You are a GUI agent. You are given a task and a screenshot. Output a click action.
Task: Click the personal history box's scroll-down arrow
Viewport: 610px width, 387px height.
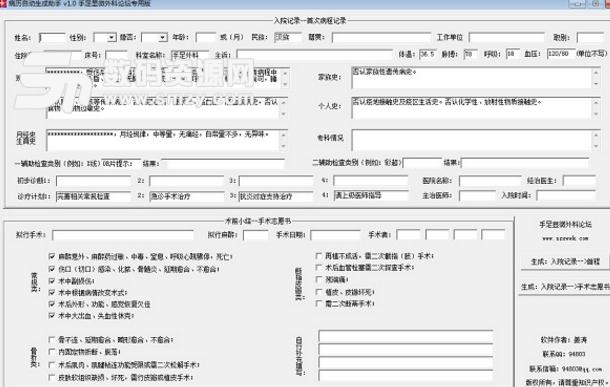[x=596, y=114]
